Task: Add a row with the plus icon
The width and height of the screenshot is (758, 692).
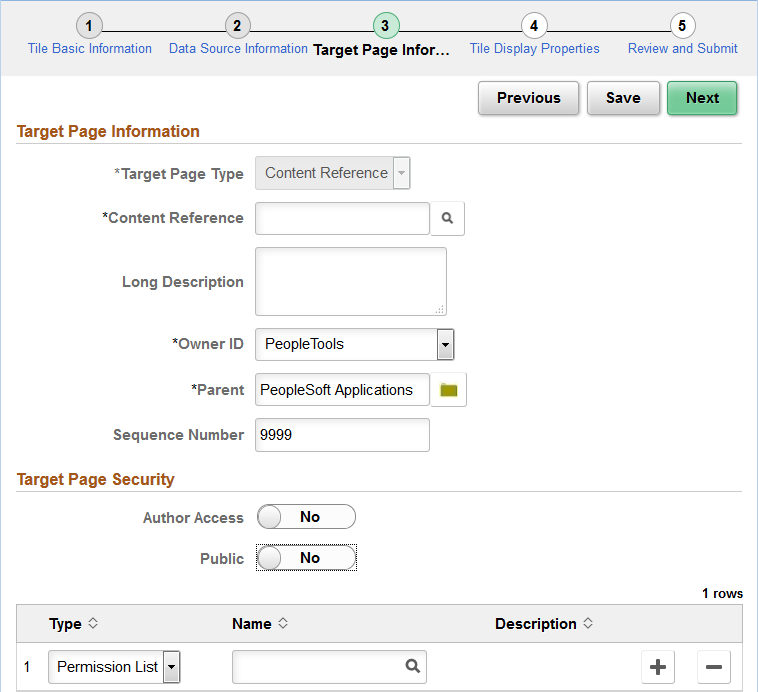Action: [x=659, y=667]
